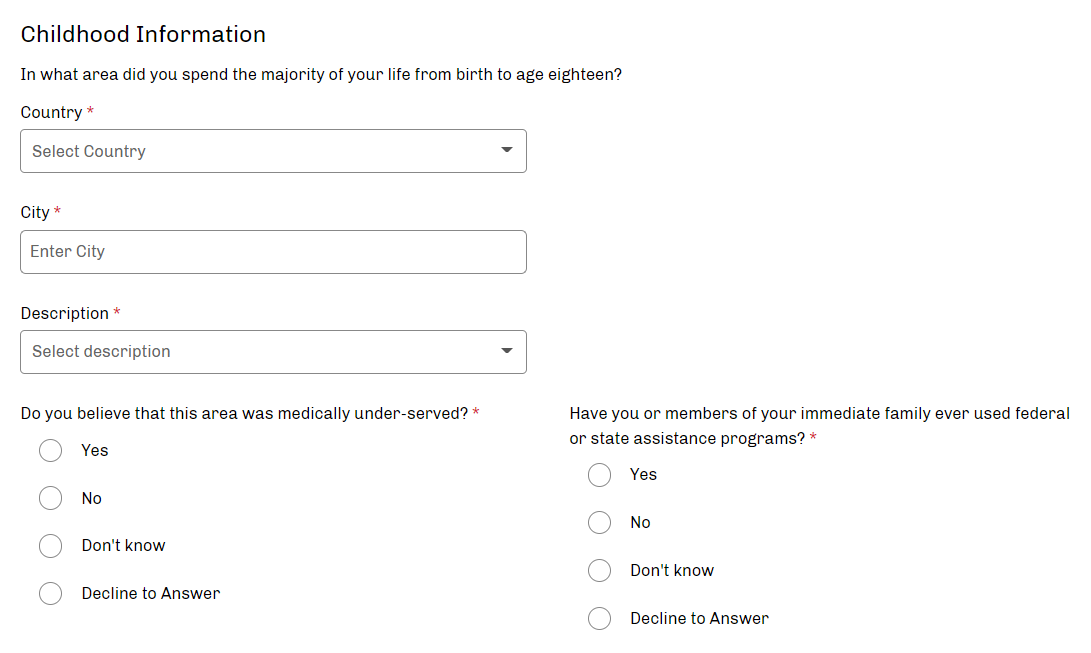Select No for federal or state assistance
The image size is (1091, 653).
600,522
